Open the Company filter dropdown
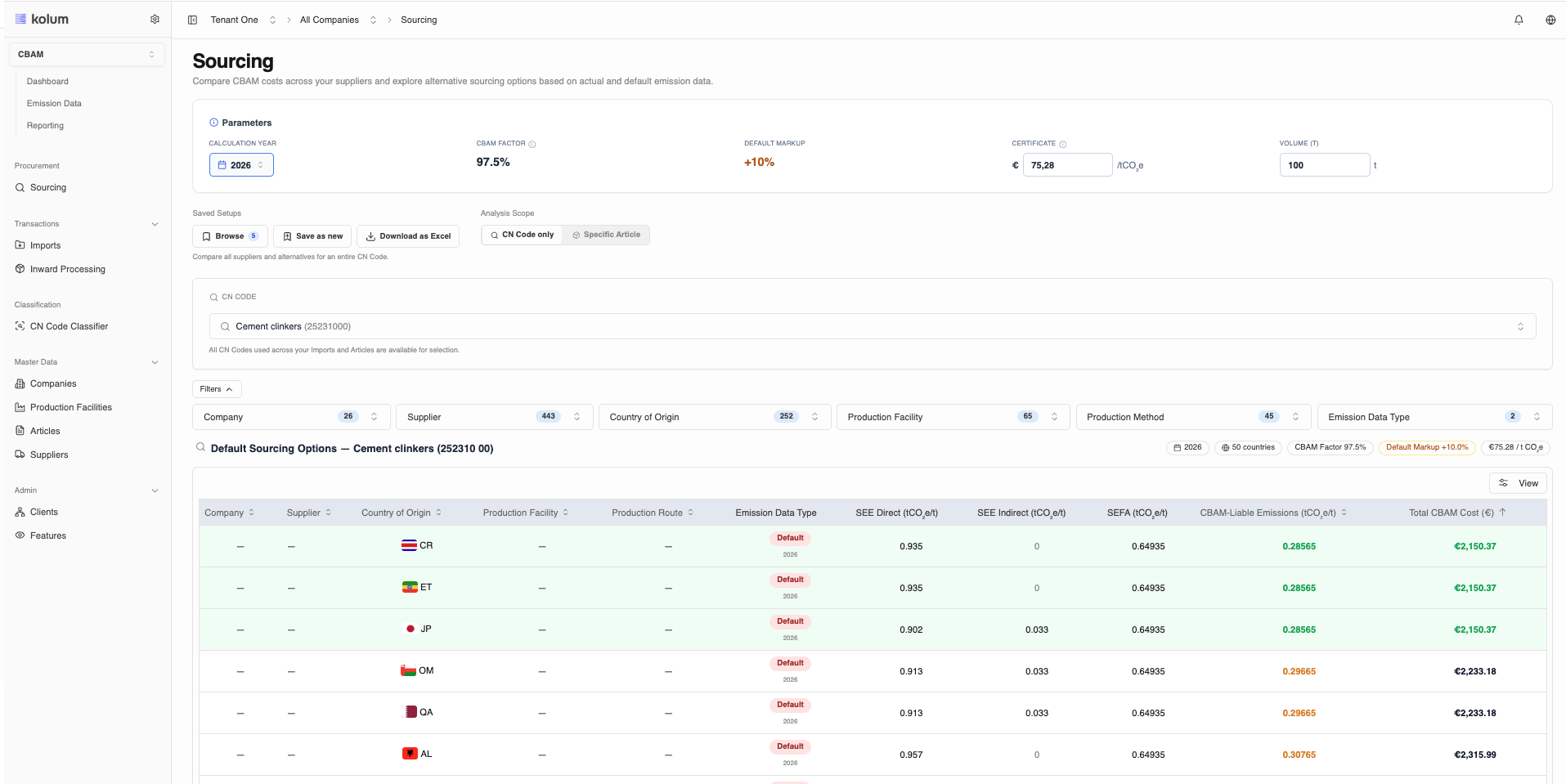1566x784 pixels. point(291,417)
